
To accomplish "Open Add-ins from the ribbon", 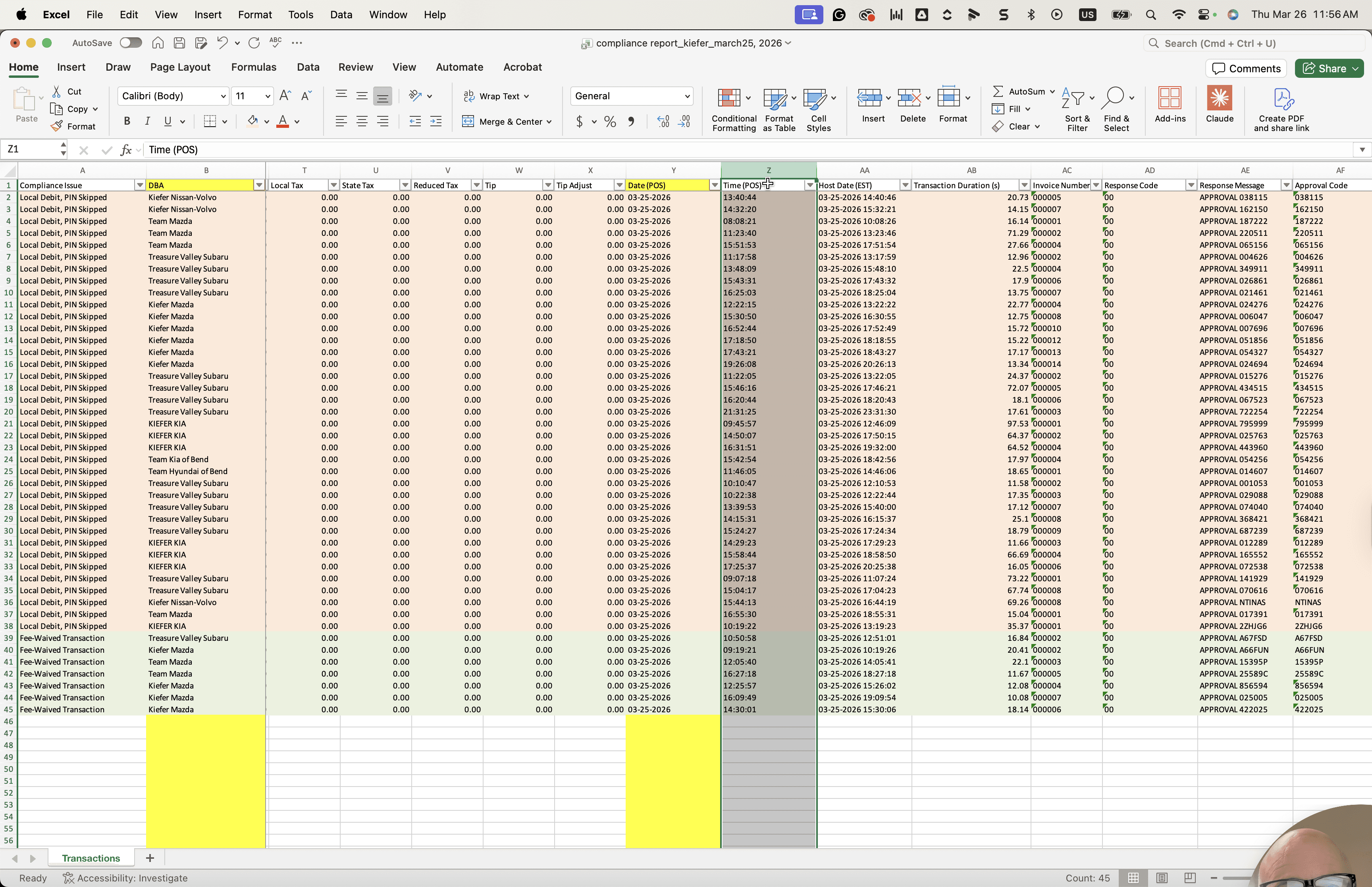I will point(1170,104).
